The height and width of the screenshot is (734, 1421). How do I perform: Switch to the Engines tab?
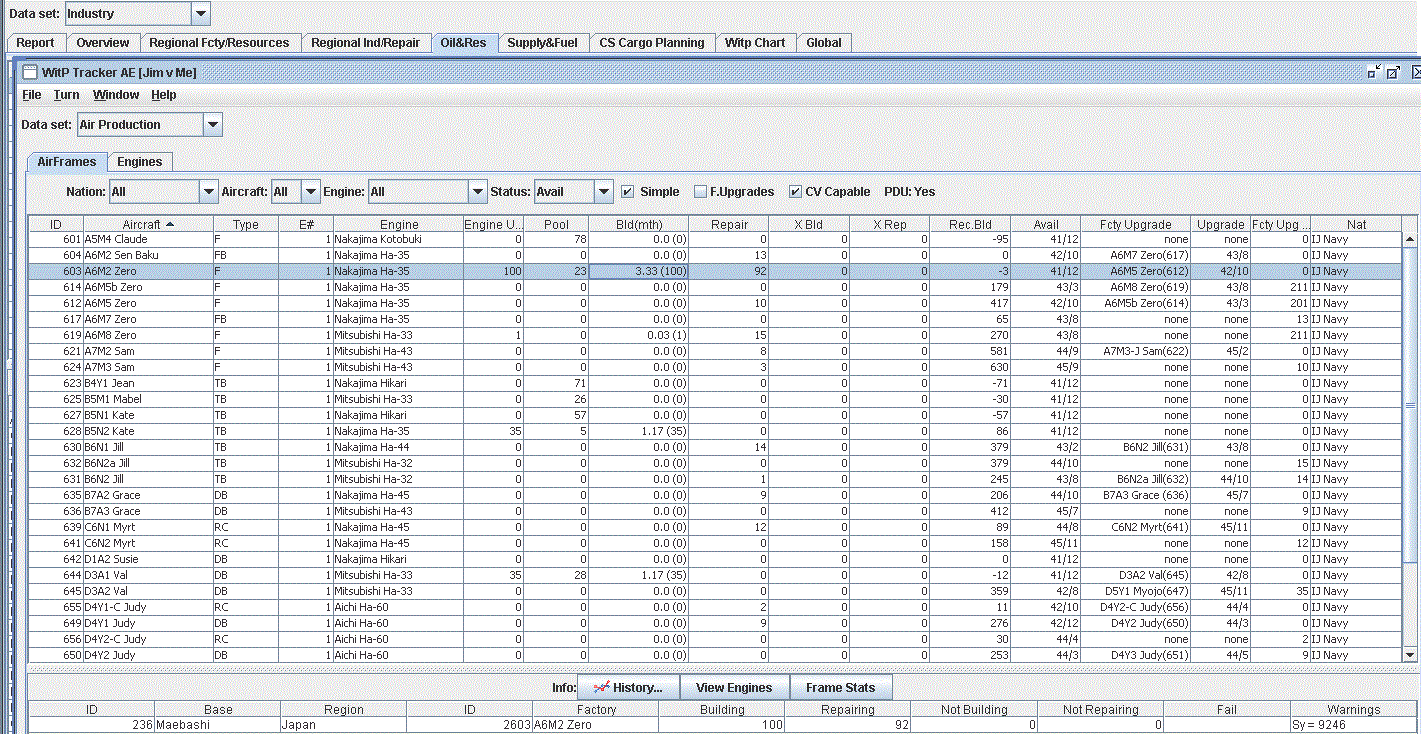(x=139, y=162)
